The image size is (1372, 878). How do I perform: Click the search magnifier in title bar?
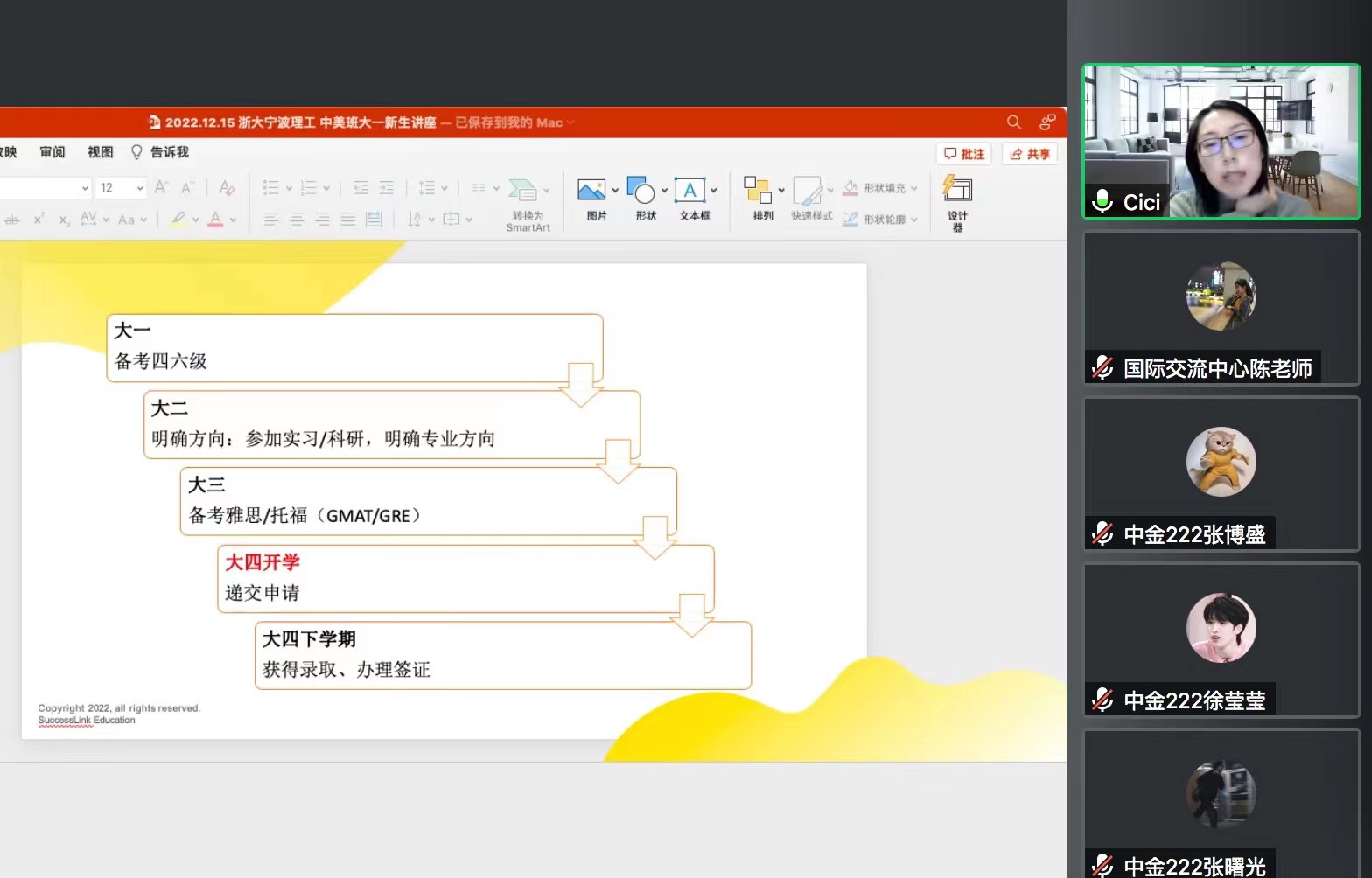pyautogui.click(x=1014, y=122)
